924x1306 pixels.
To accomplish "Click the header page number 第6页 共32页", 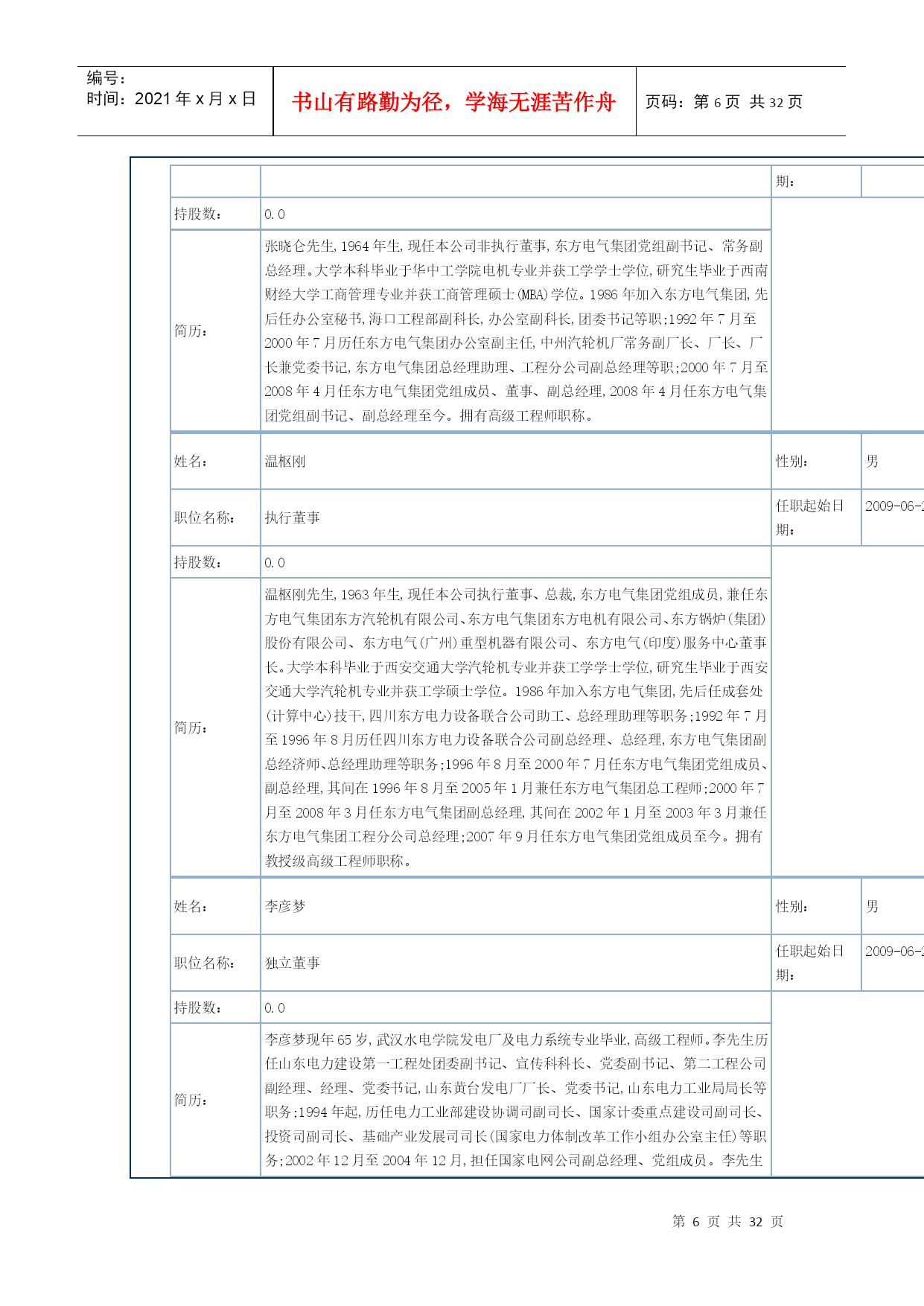I will (723, 102).
